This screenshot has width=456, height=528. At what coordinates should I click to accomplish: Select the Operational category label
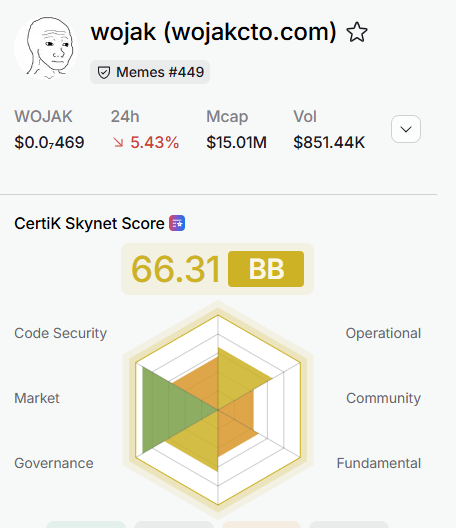(383, 333)
